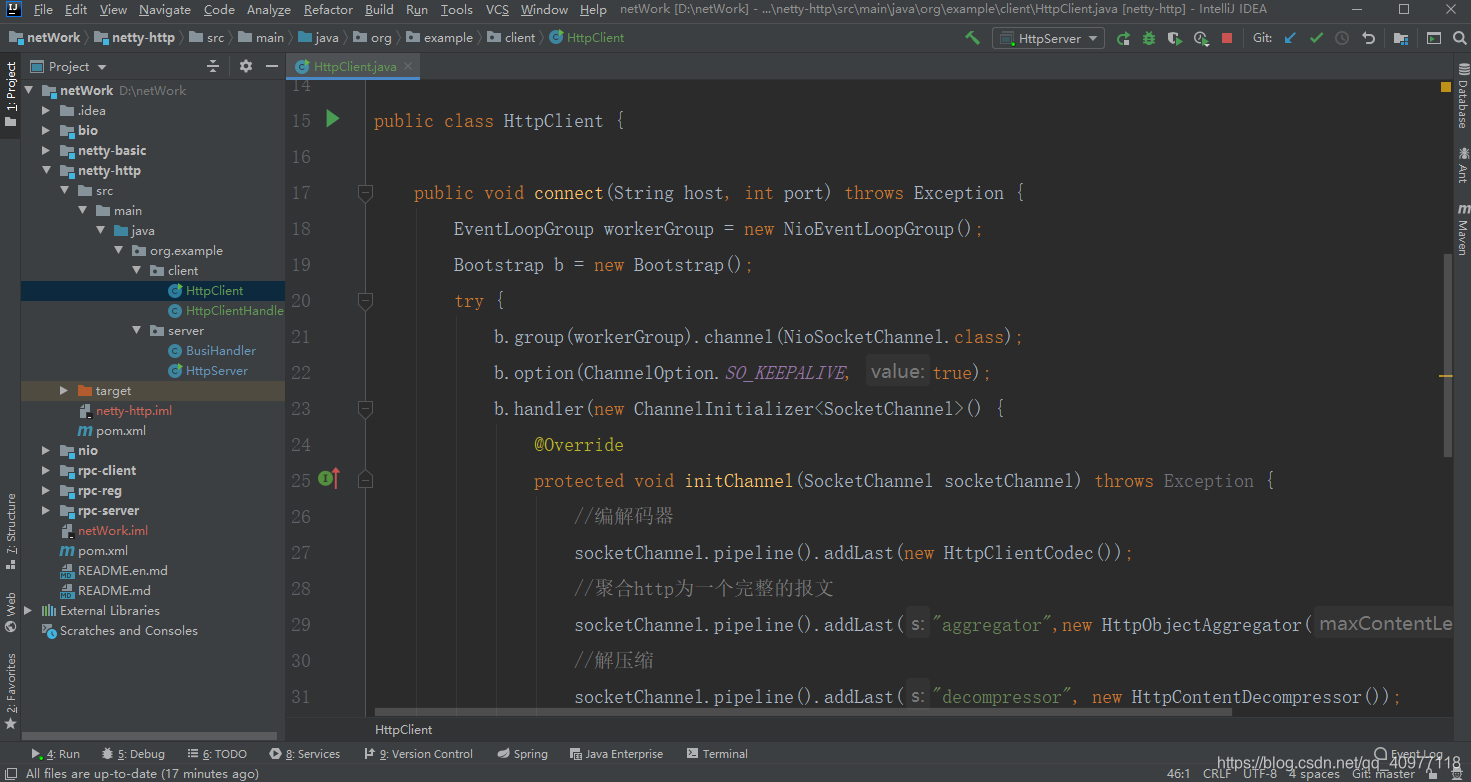Open the 9: Version Control tool window
Screen dimensions: 1471x782
click(418, 754)
